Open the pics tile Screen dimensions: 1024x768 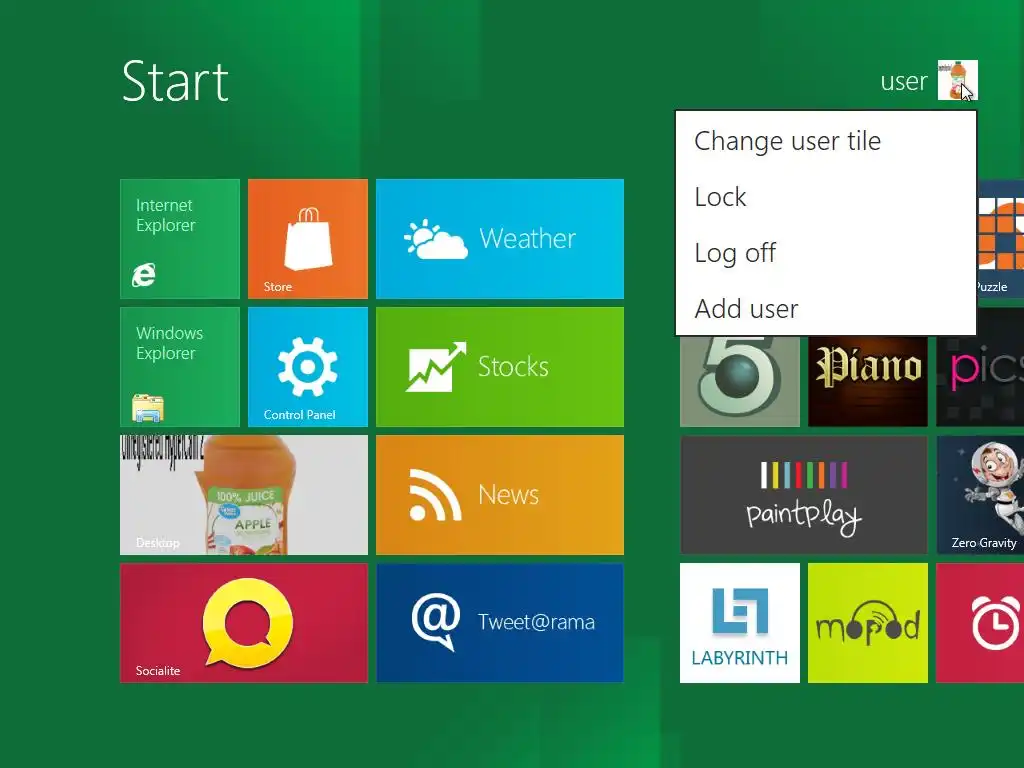coord(980,381)
